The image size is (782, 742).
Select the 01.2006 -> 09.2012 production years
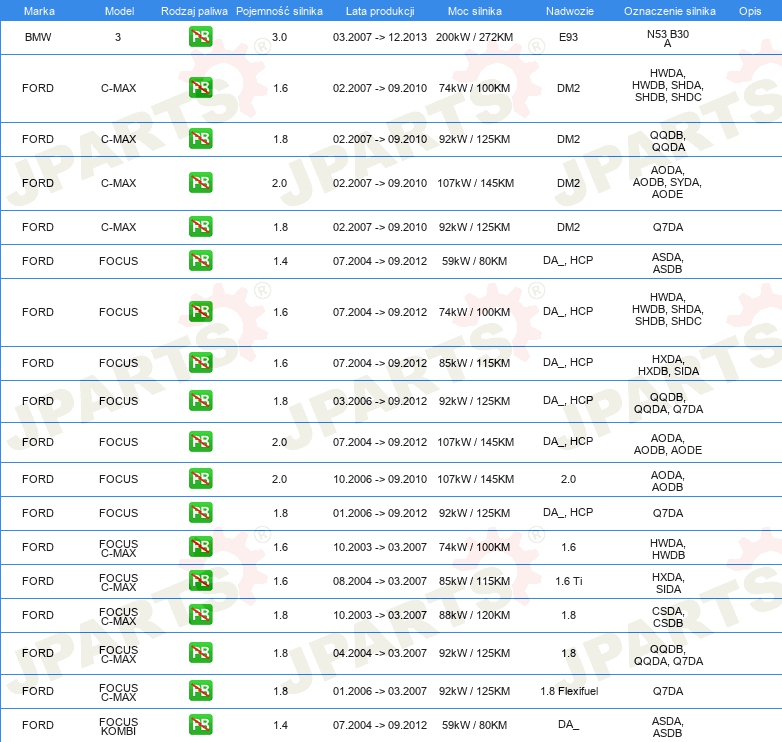pos(380,513)
